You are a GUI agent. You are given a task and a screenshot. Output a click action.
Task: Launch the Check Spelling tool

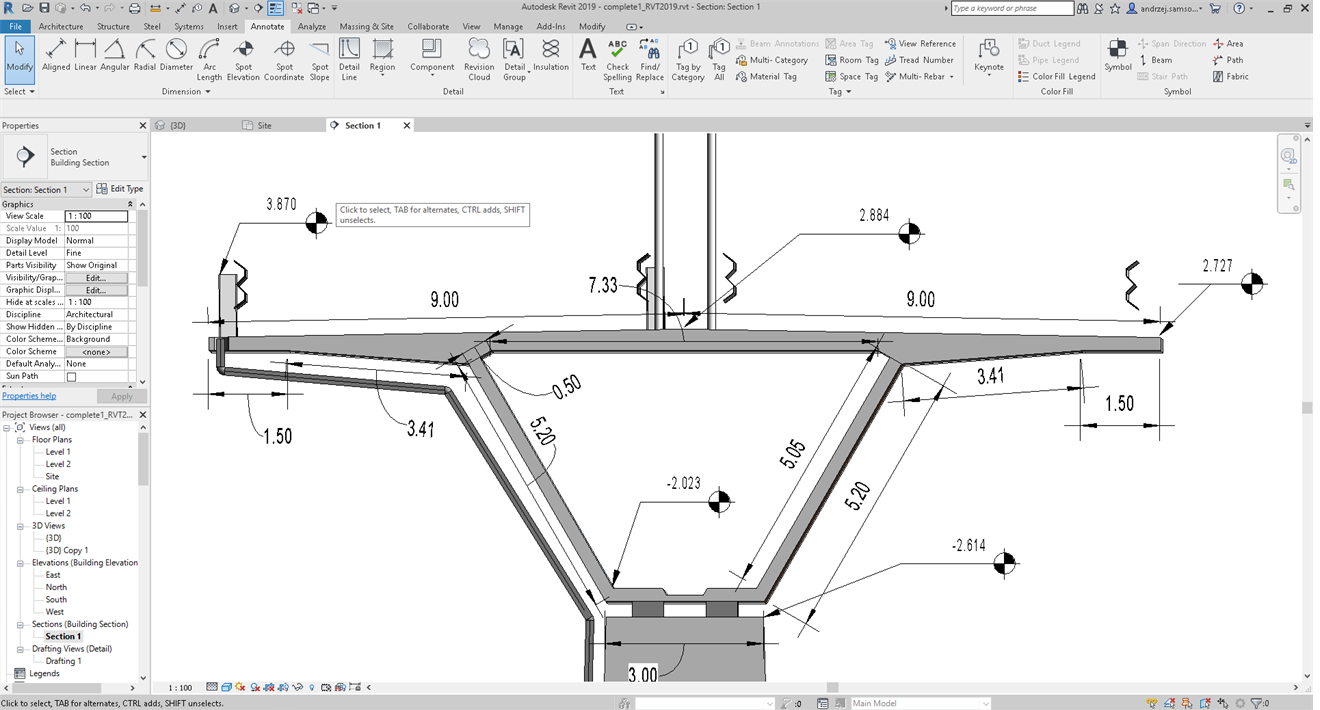tap(617, 57)
